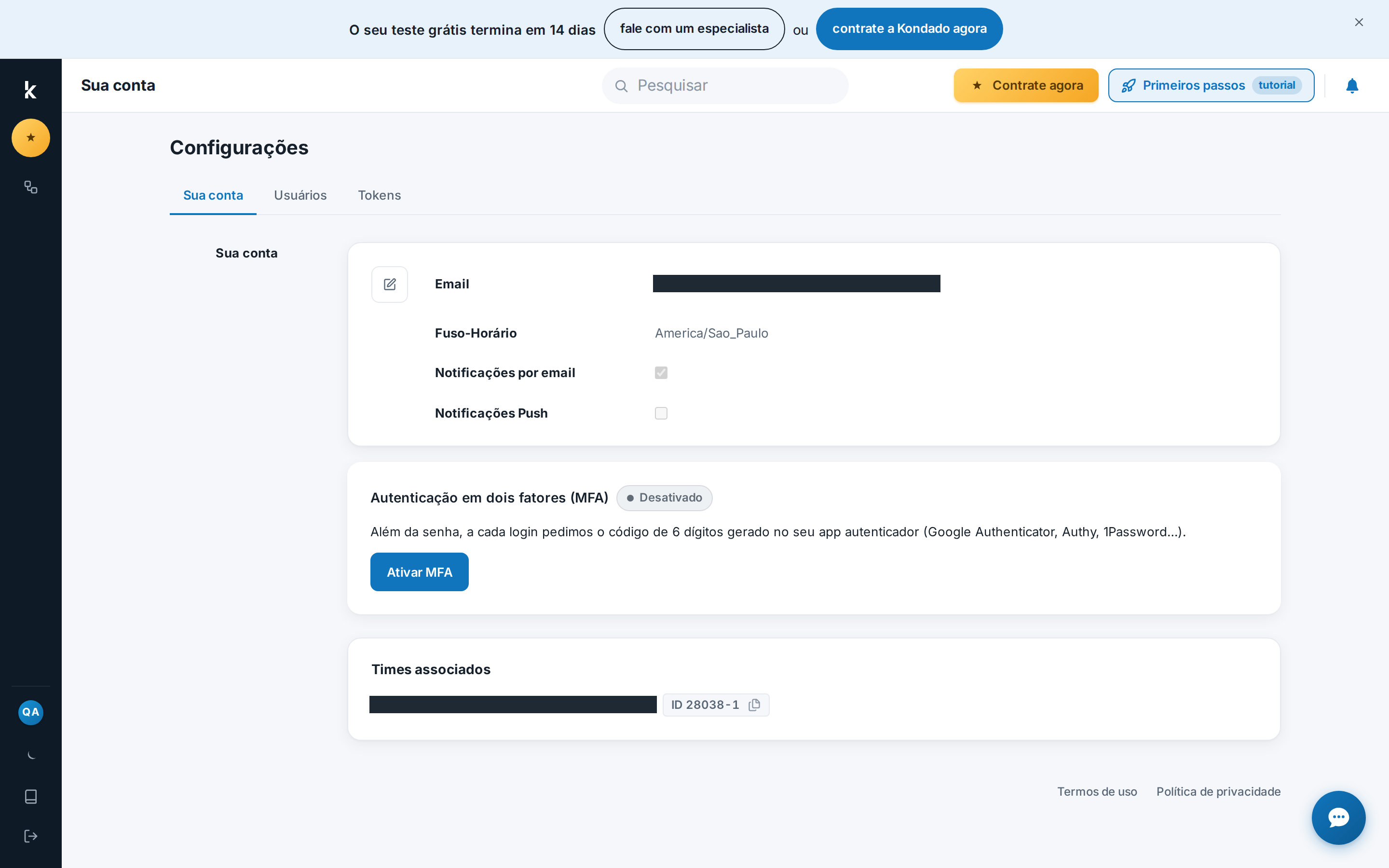Click the Ativar MFA button

420,572
